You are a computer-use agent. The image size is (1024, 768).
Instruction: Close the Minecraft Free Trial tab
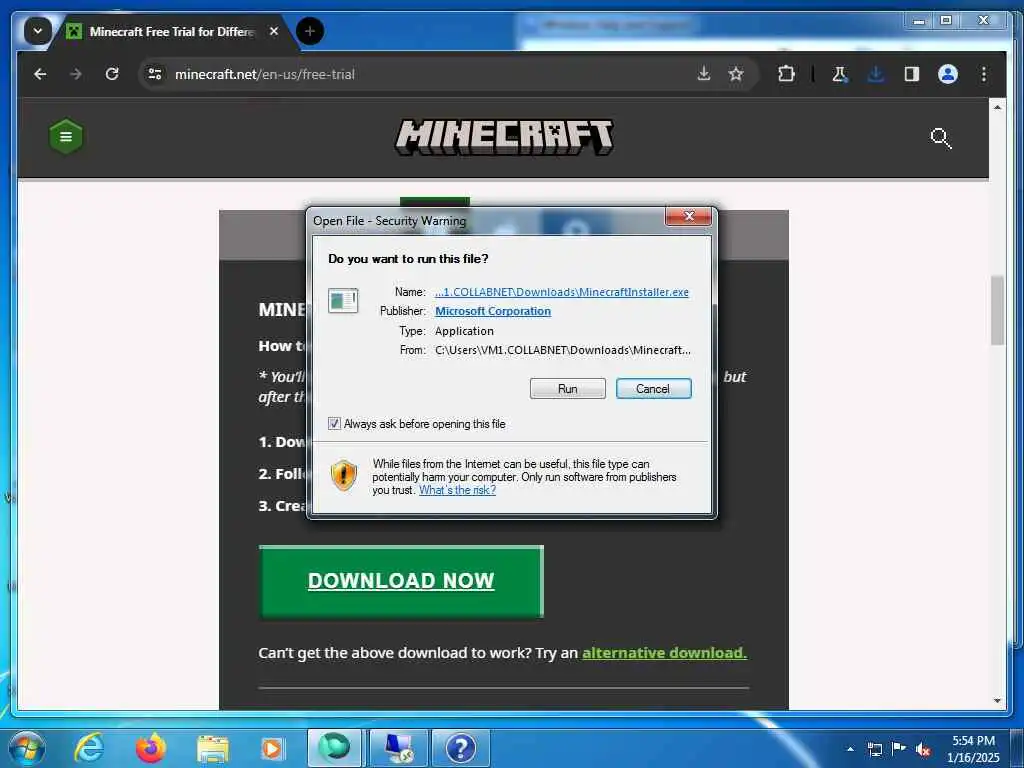coord(274,31)
